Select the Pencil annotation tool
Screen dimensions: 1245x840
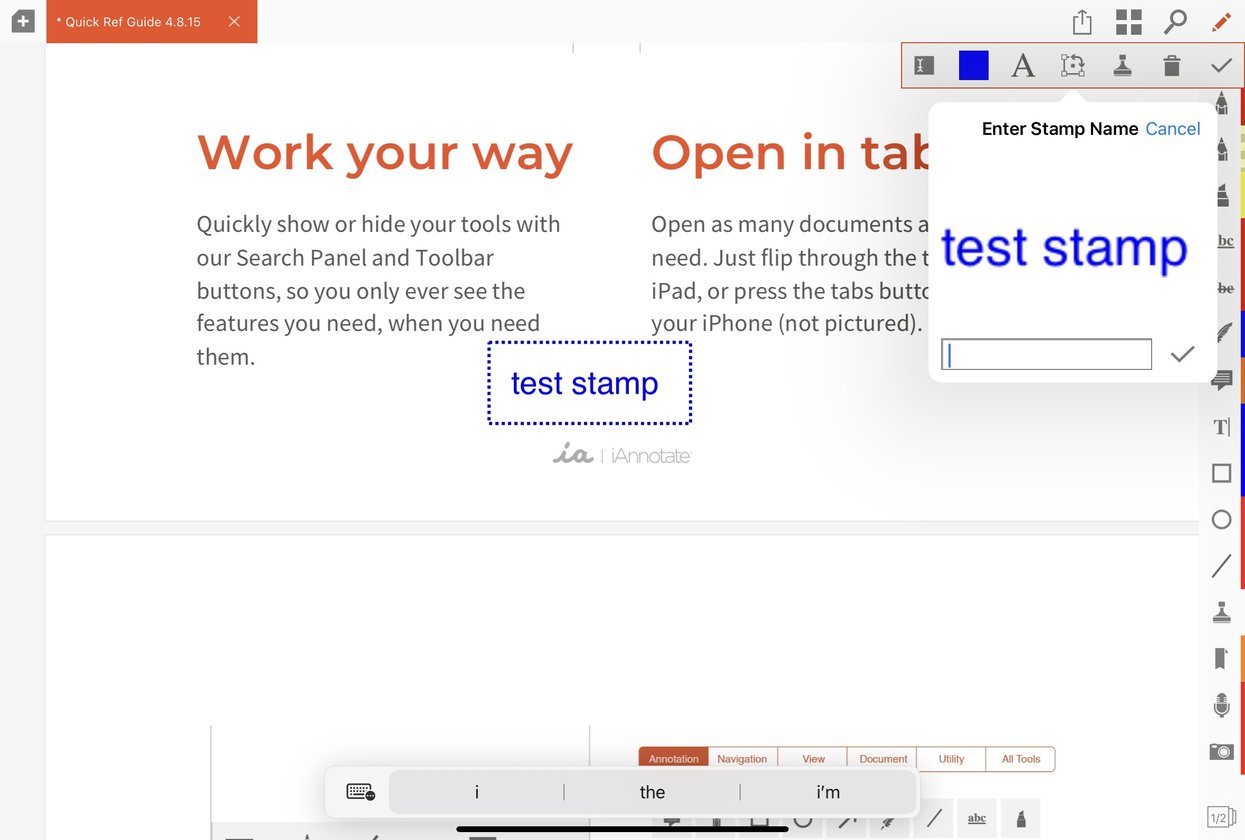(x=1221, y=148)
